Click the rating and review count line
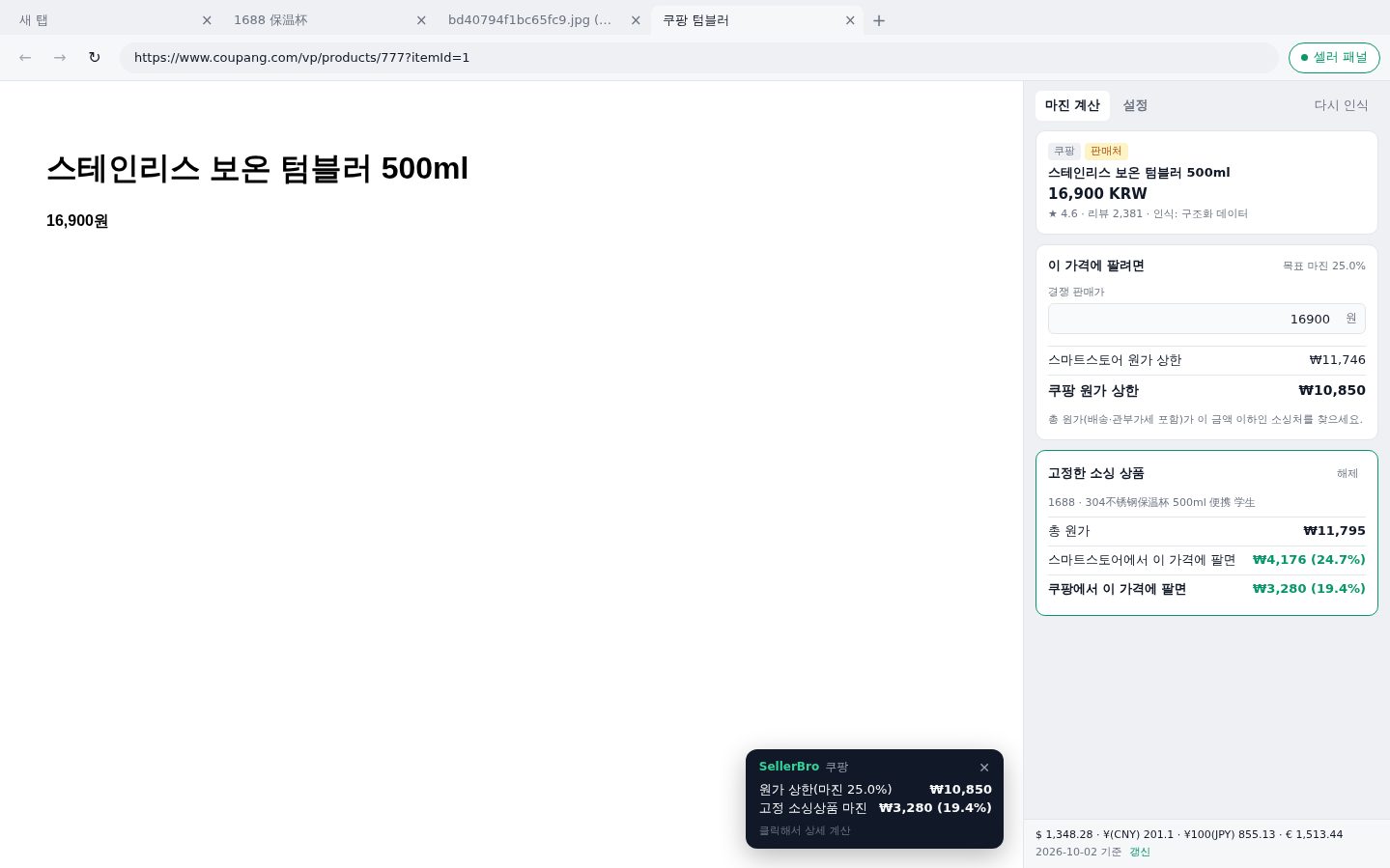This screenshot has width=1390, height=868. click(x=1148, y=213)
